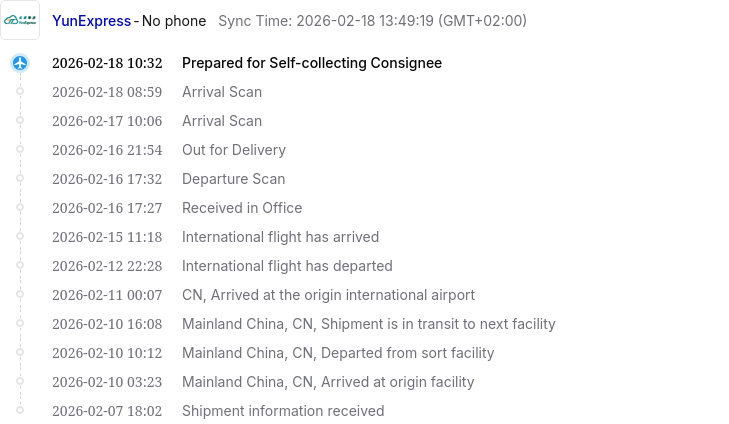Click timeline marker for Received in Office
The image size is (729, 424).
pos(20,208)
